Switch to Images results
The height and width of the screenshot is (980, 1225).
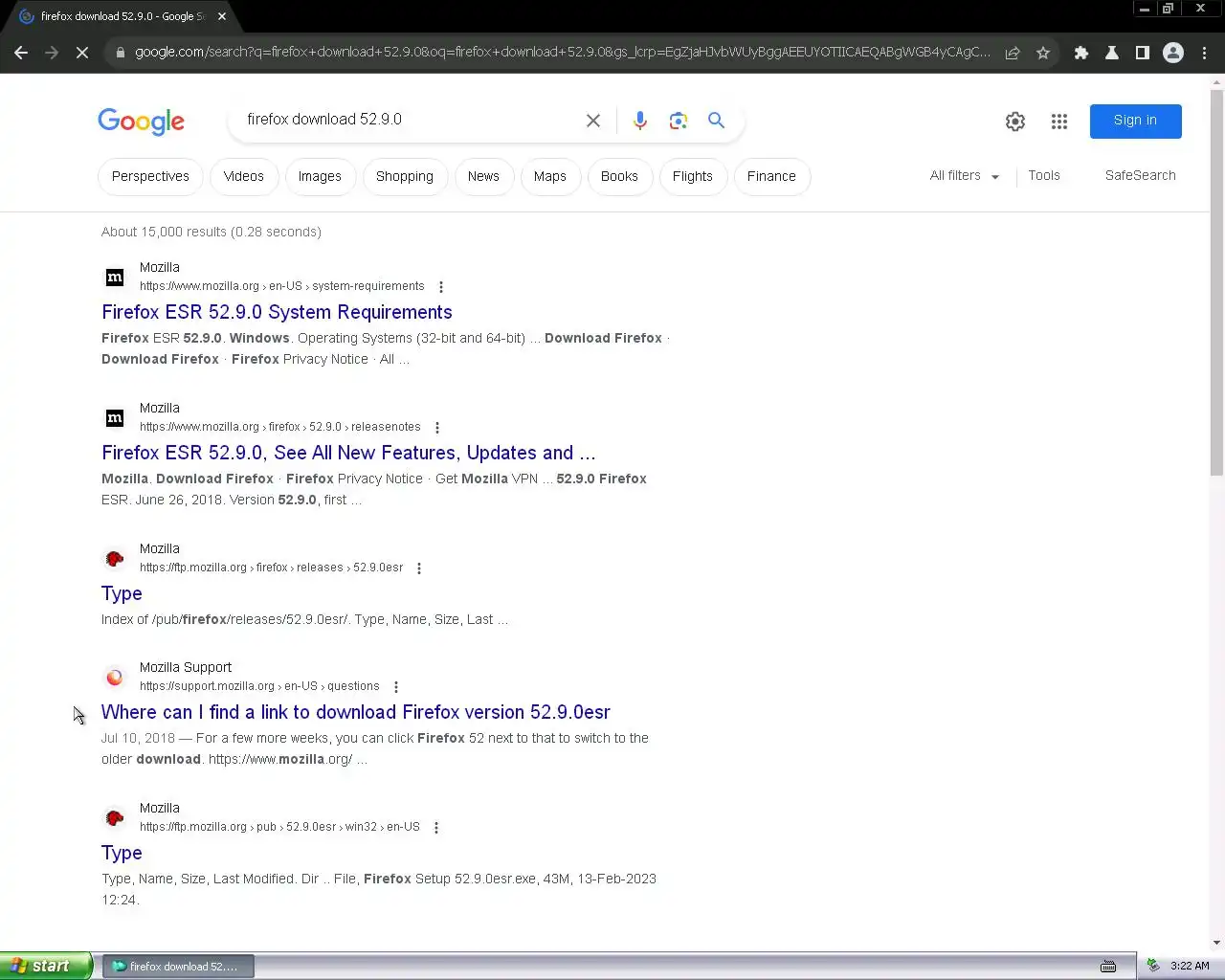(x=320, y=177)
